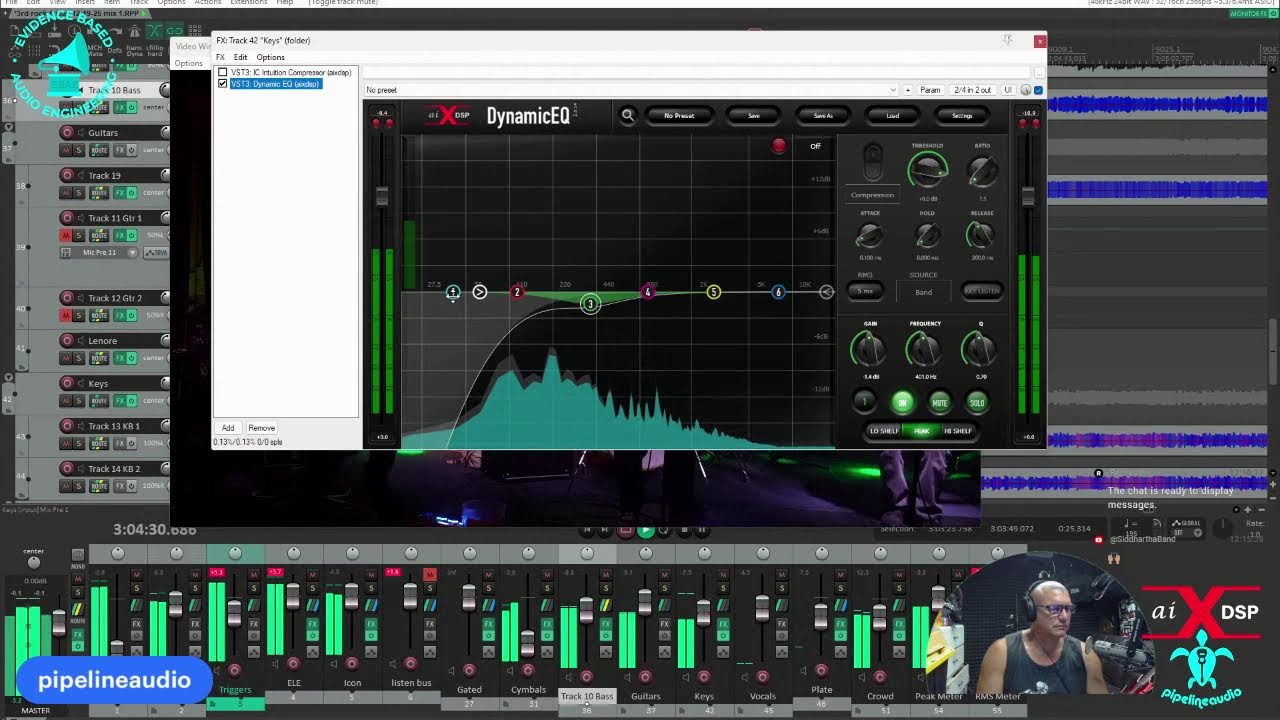Open DynamicEQ Settings button

click(962, 116)
